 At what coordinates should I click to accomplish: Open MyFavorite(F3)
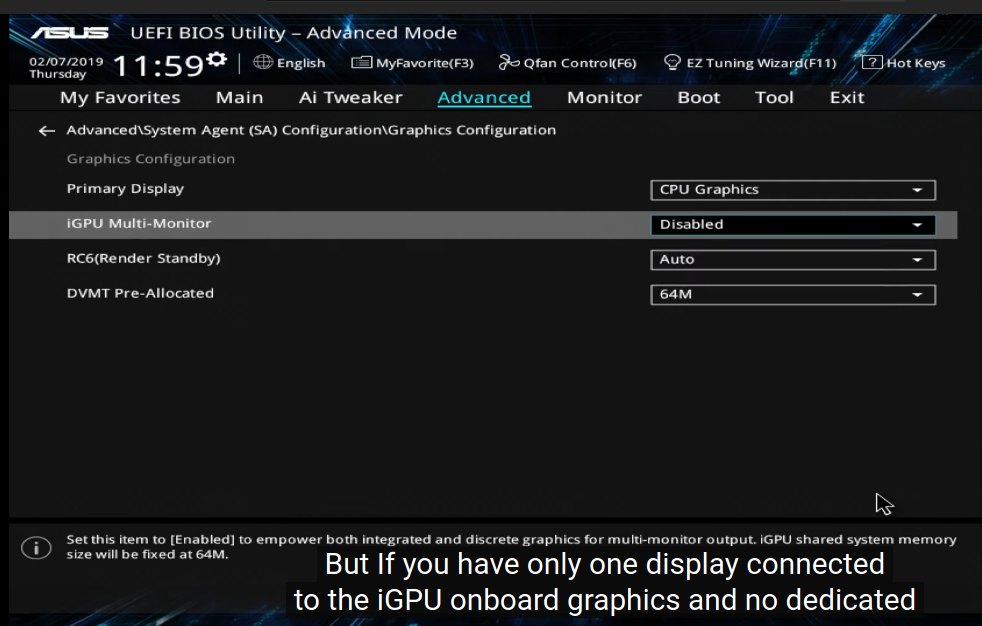(413, 63)
